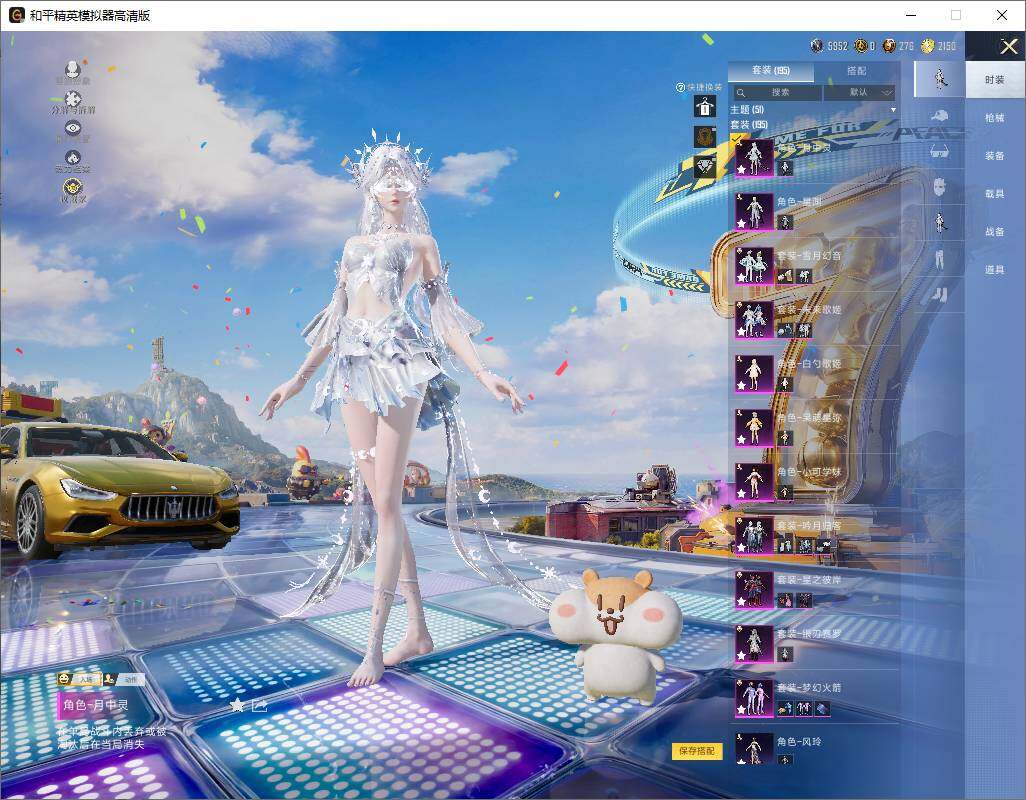Click the hanger quick-change wardrobe icon

(x=704, y=106)
